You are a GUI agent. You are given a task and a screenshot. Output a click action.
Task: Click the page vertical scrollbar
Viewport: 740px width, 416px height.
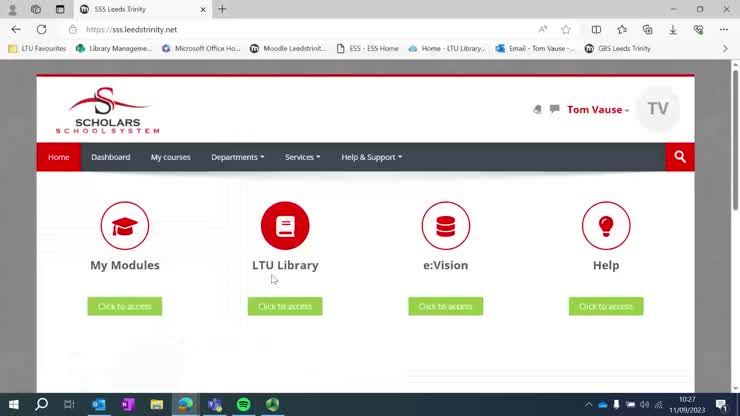coord(735,140)
